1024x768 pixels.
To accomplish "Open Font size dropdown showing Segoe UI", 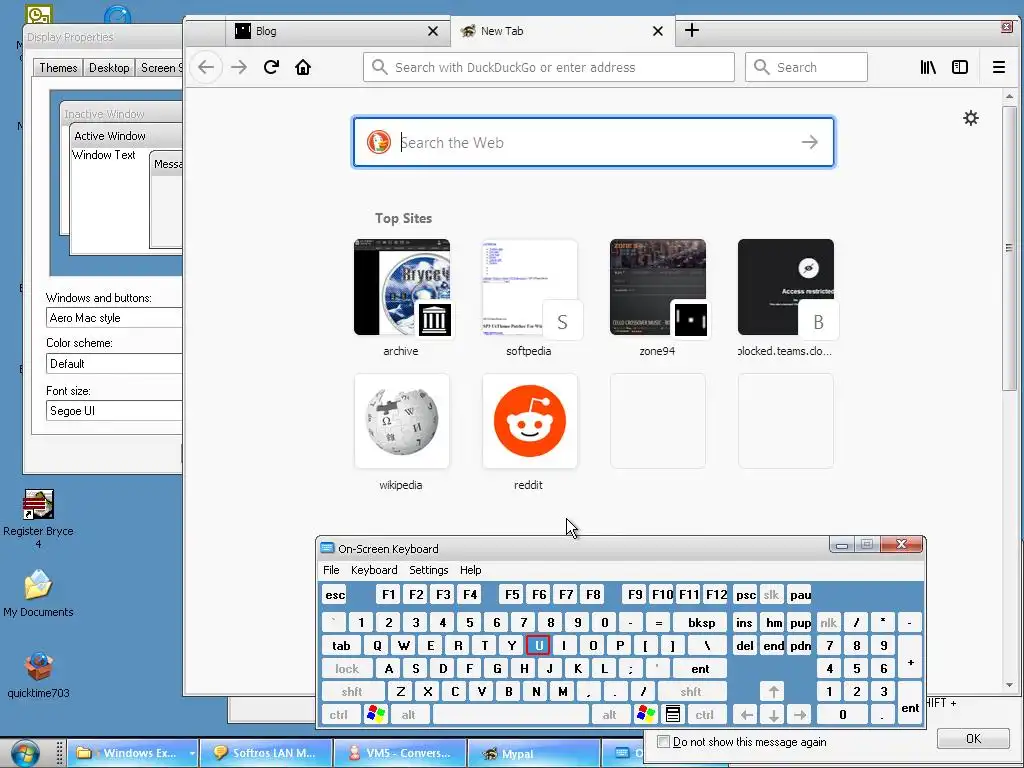I will point(114,411).
